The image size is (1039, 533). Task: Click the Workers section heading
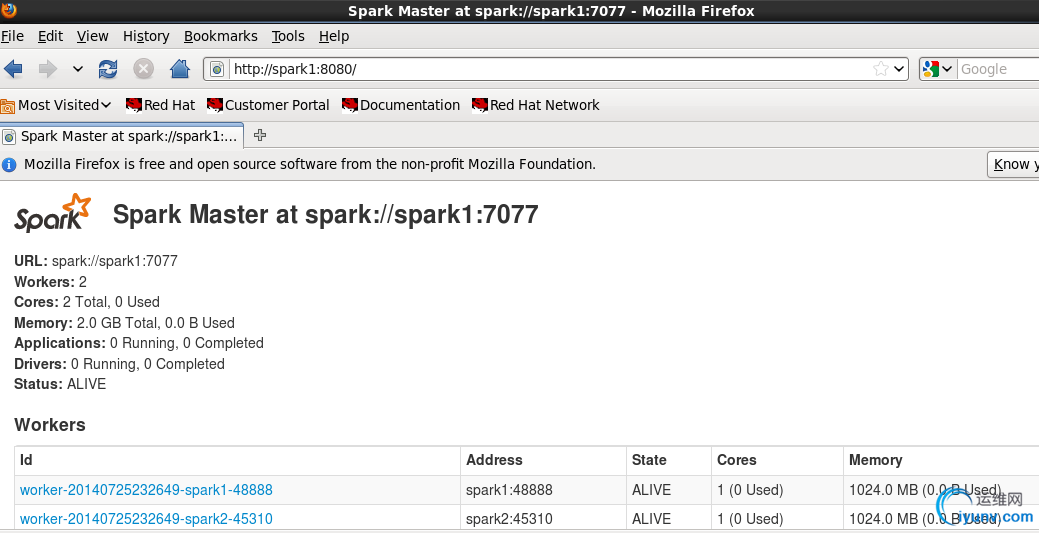click(x=50, y=425)
